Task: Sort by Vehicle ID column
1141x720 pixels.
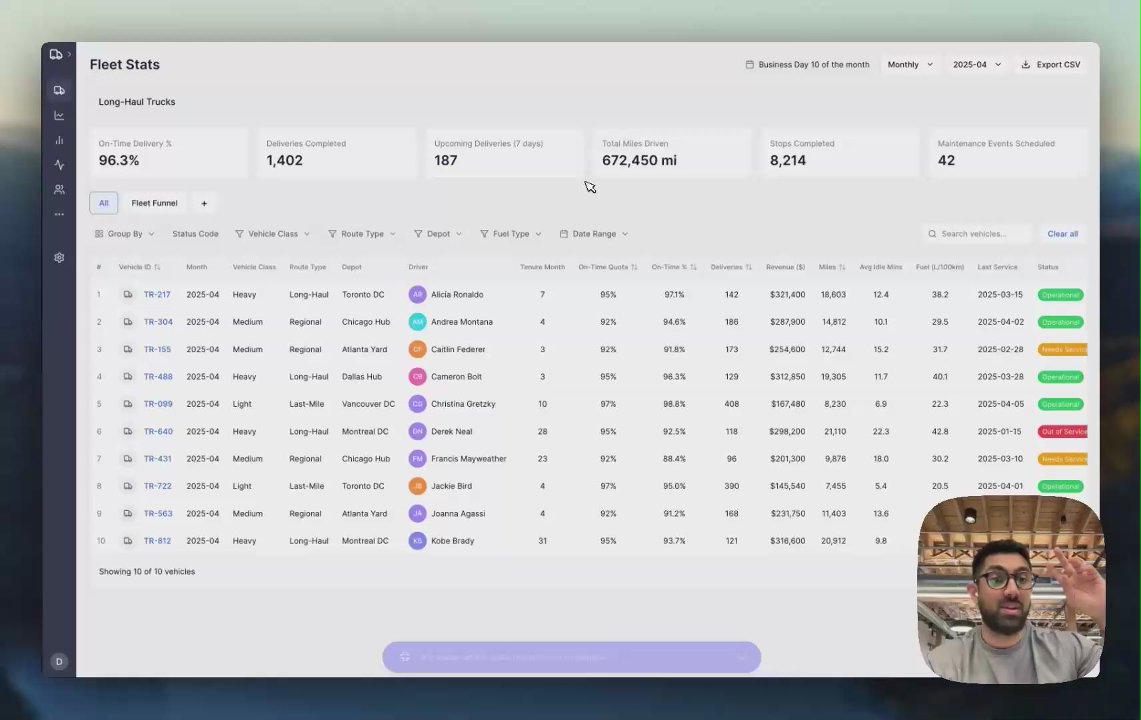Action: [139, 267]
